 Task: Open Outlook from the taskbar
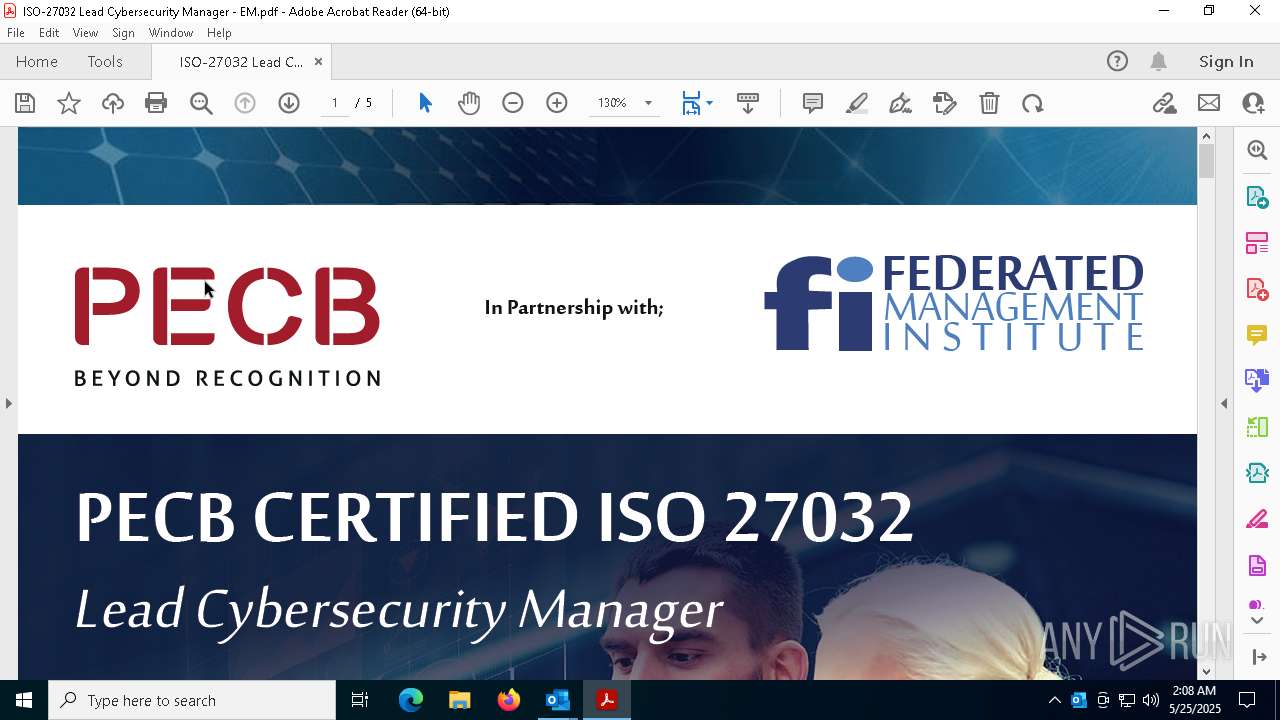(x=557, y=700)
